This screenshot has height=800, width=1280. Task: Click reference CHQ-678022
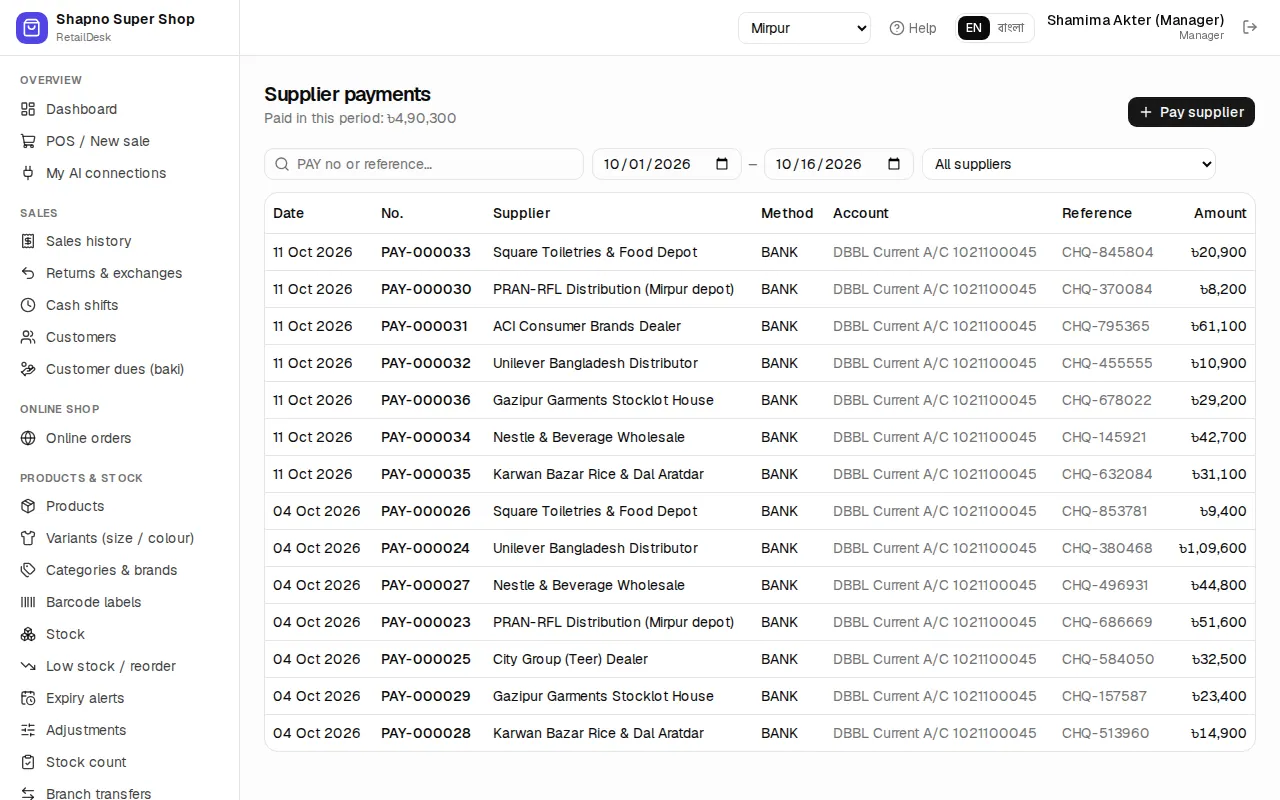tap(1107, 400)
